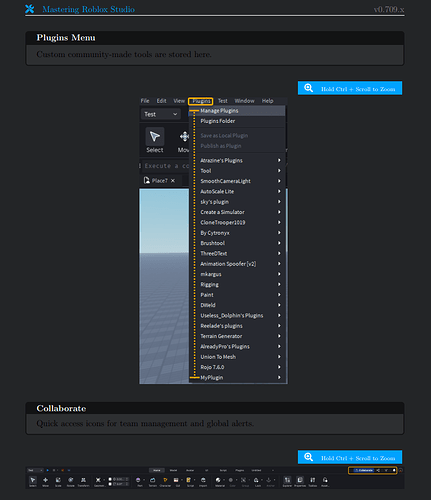Open the Mastering Roblox Studio header link

88,9
